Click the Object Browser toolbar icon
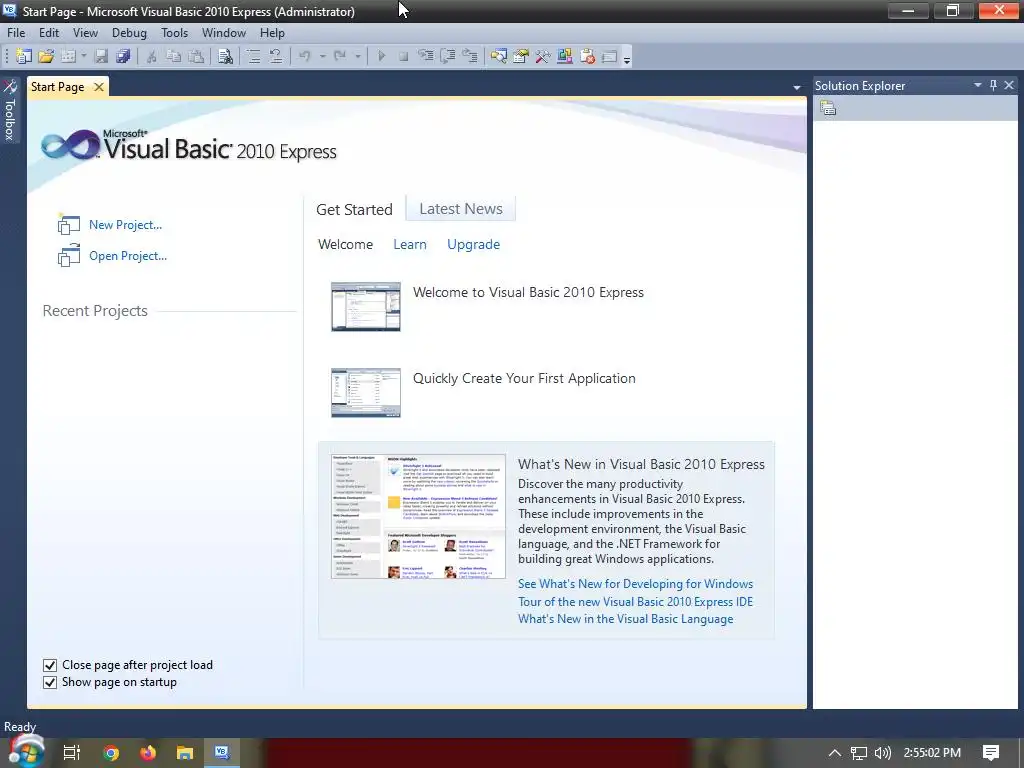Screen dimensions: 1024x768 (x=565, y=56)
